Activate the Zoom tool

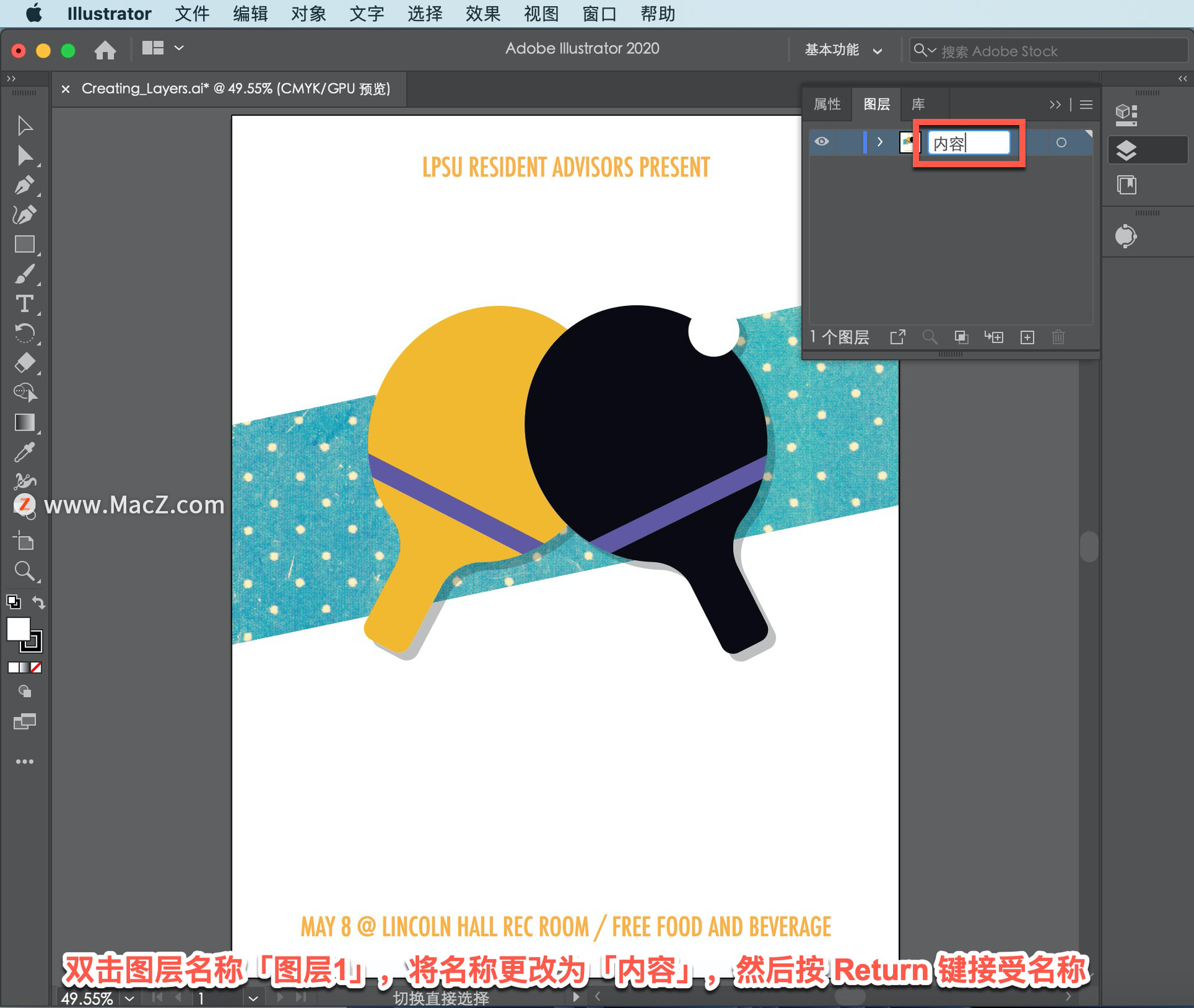point(24,570)
